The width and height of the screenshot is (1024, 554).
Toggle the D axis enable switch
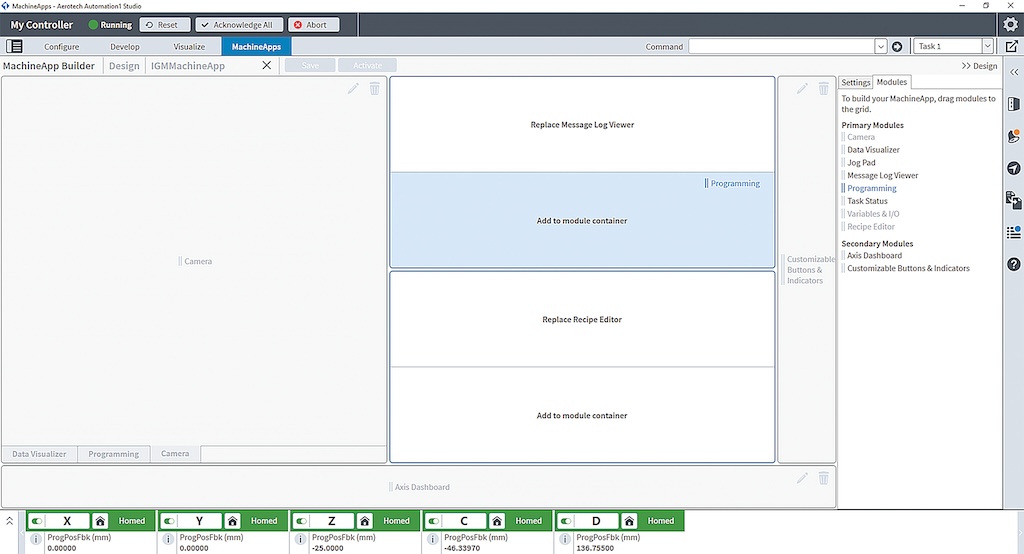pos(567,521)
